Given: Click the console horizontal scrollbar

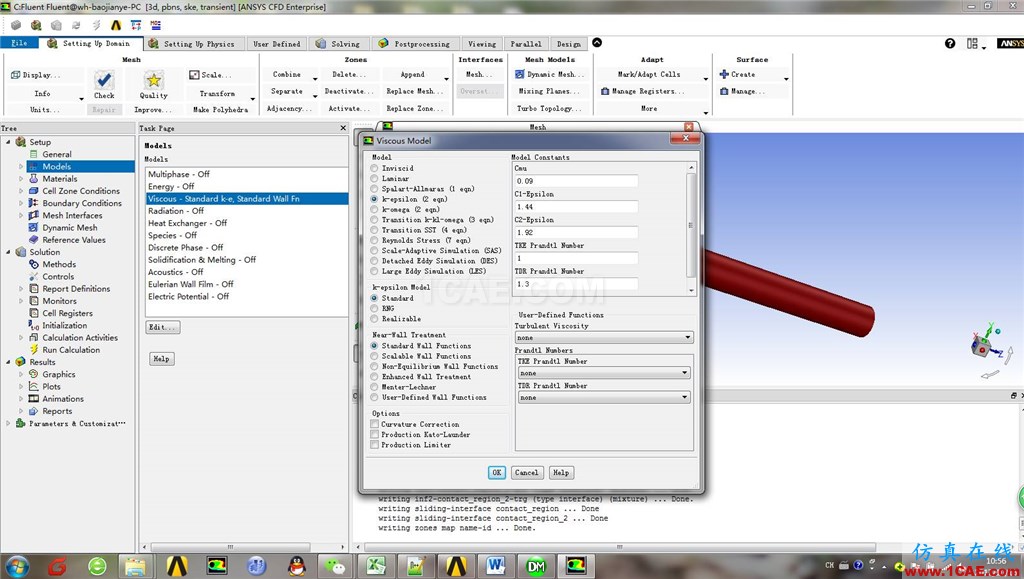Looking at the screenshot, I should [619, 547].
